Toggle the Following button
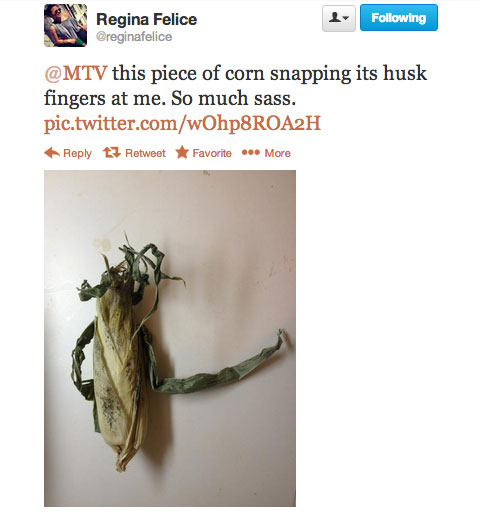480x516 pixels. 399,18
